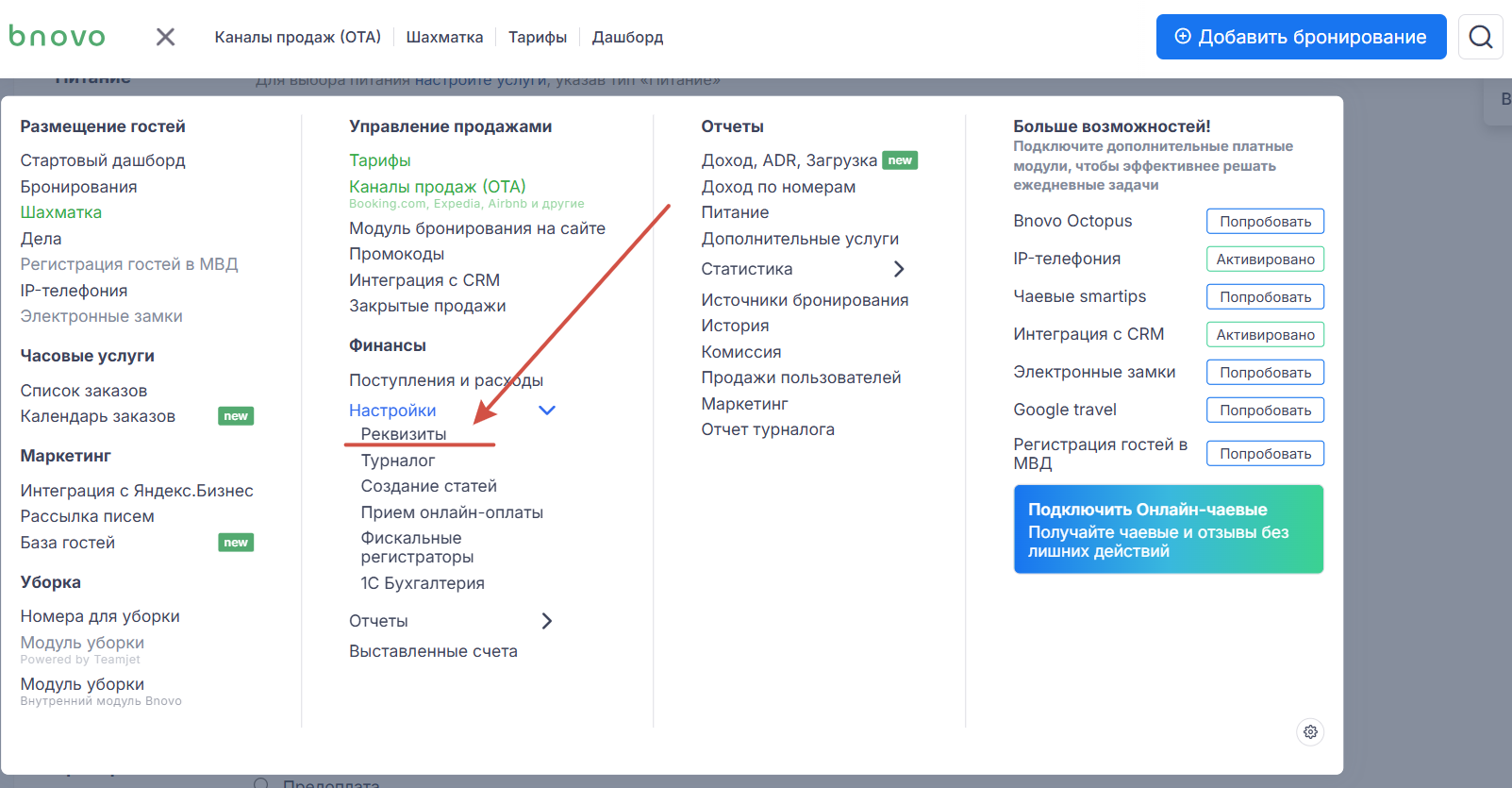Viewport: 1512px width, 788px height.
Task: Open the Подключить Онлайн-чаевые banner
Action: tap(1168, 529)
